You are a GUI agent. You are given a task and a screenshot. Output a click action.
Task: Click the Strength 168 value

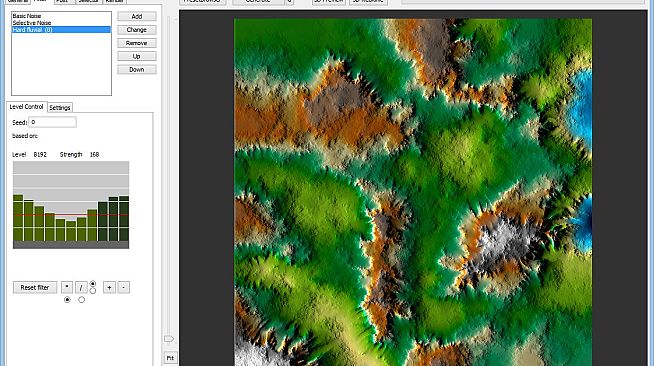[94, 155]
